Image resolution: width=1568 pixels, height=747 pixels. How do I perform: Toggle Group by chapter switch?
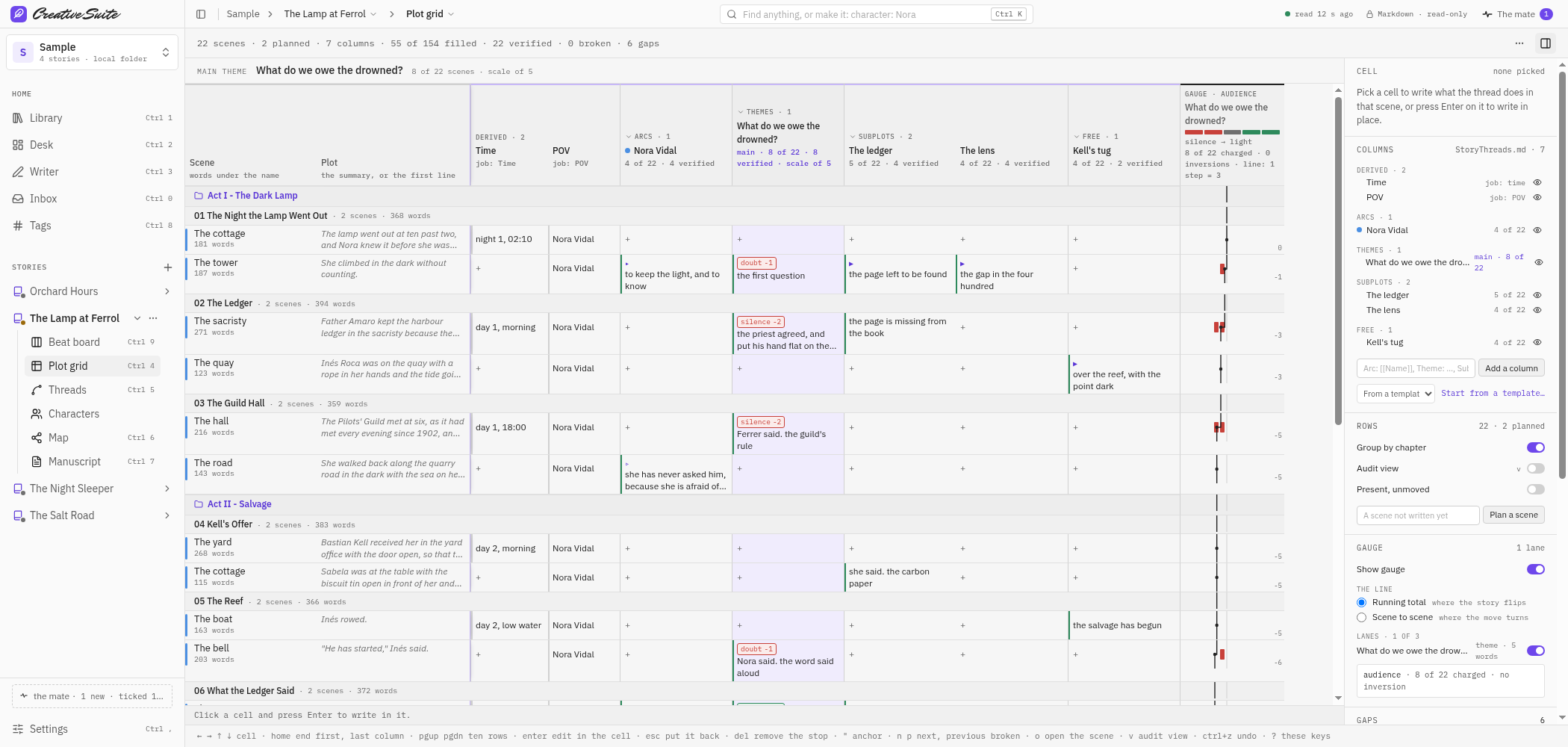[1535, 447]
